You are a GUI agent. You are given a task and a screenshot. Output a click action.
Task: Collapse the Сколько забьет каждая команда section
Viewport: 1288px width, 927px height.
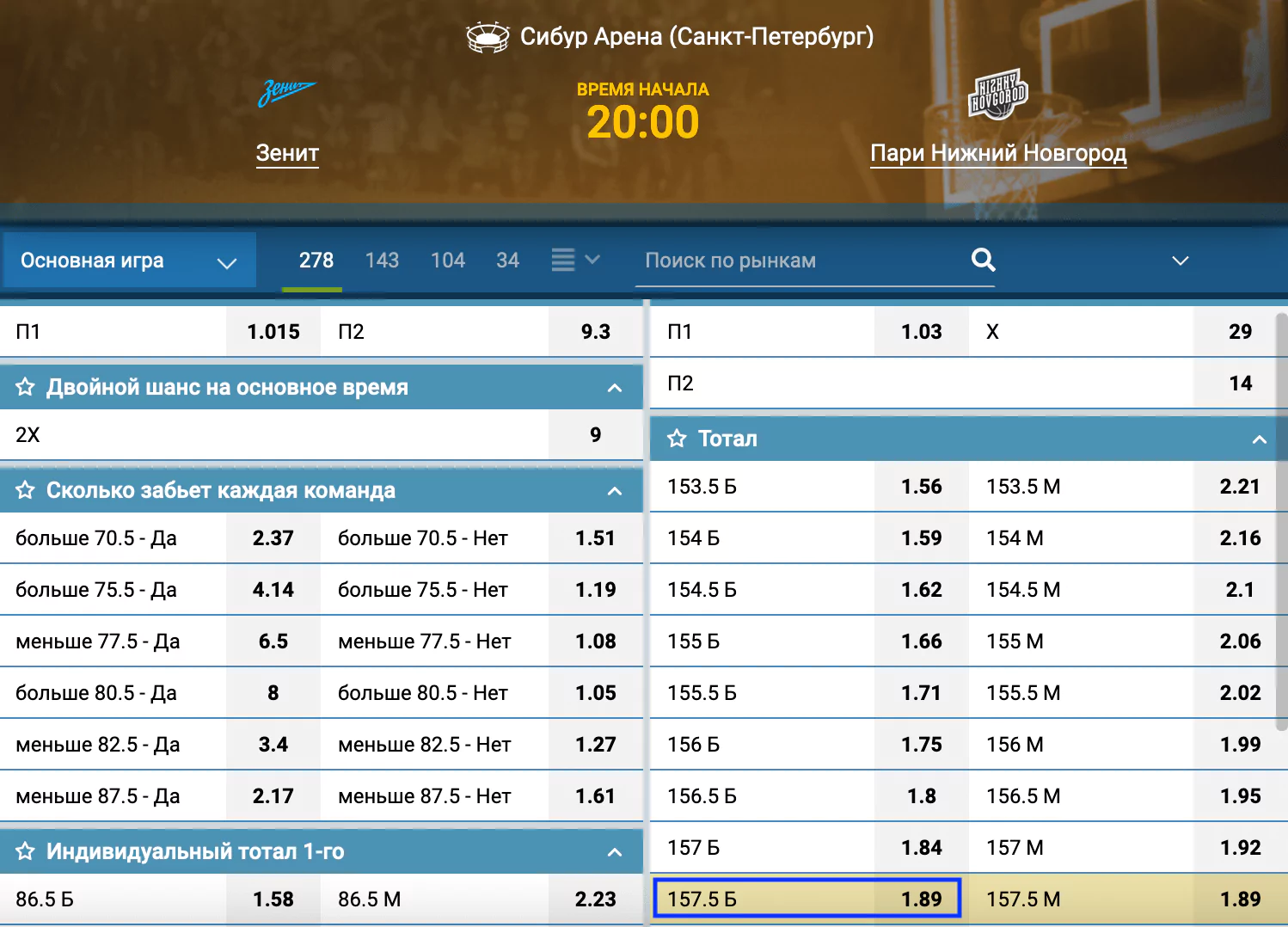point(615,491)
